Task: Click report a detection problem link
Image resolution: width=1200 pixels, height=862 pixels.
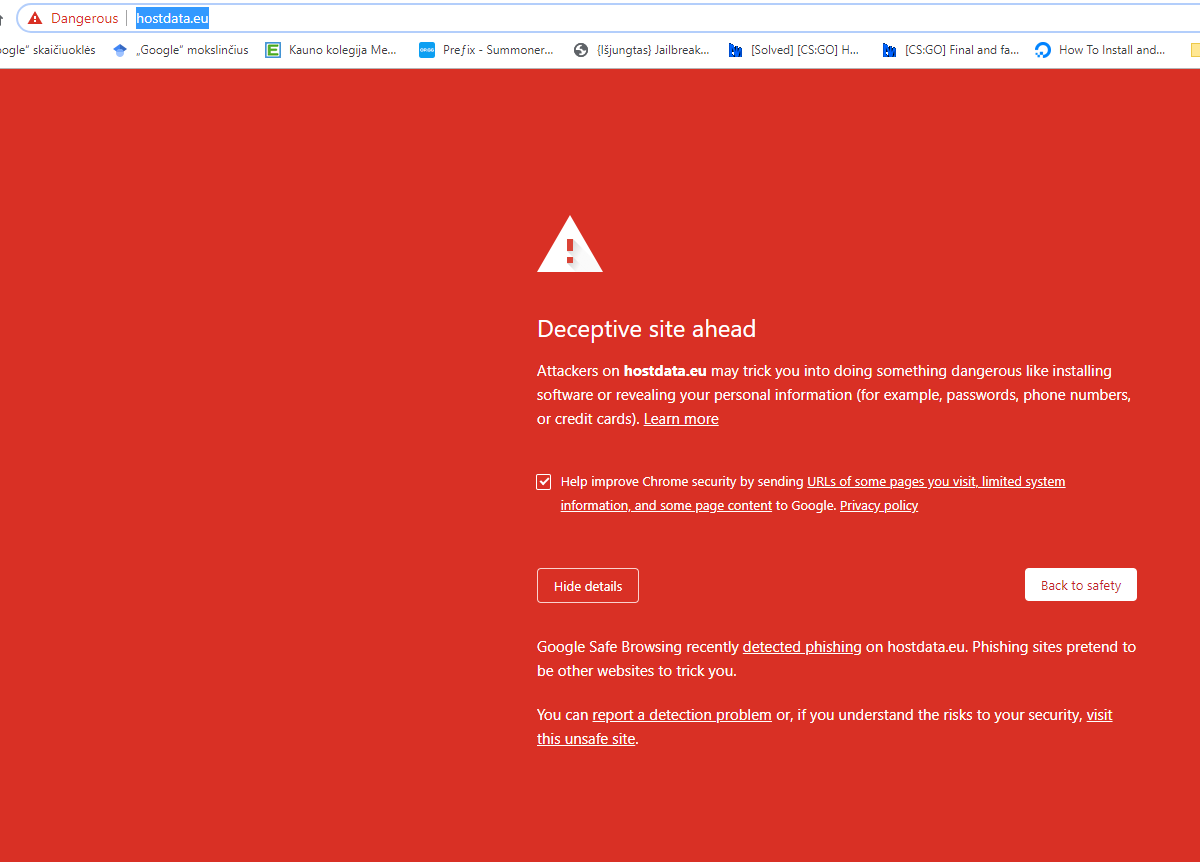Action: (682, 715)
